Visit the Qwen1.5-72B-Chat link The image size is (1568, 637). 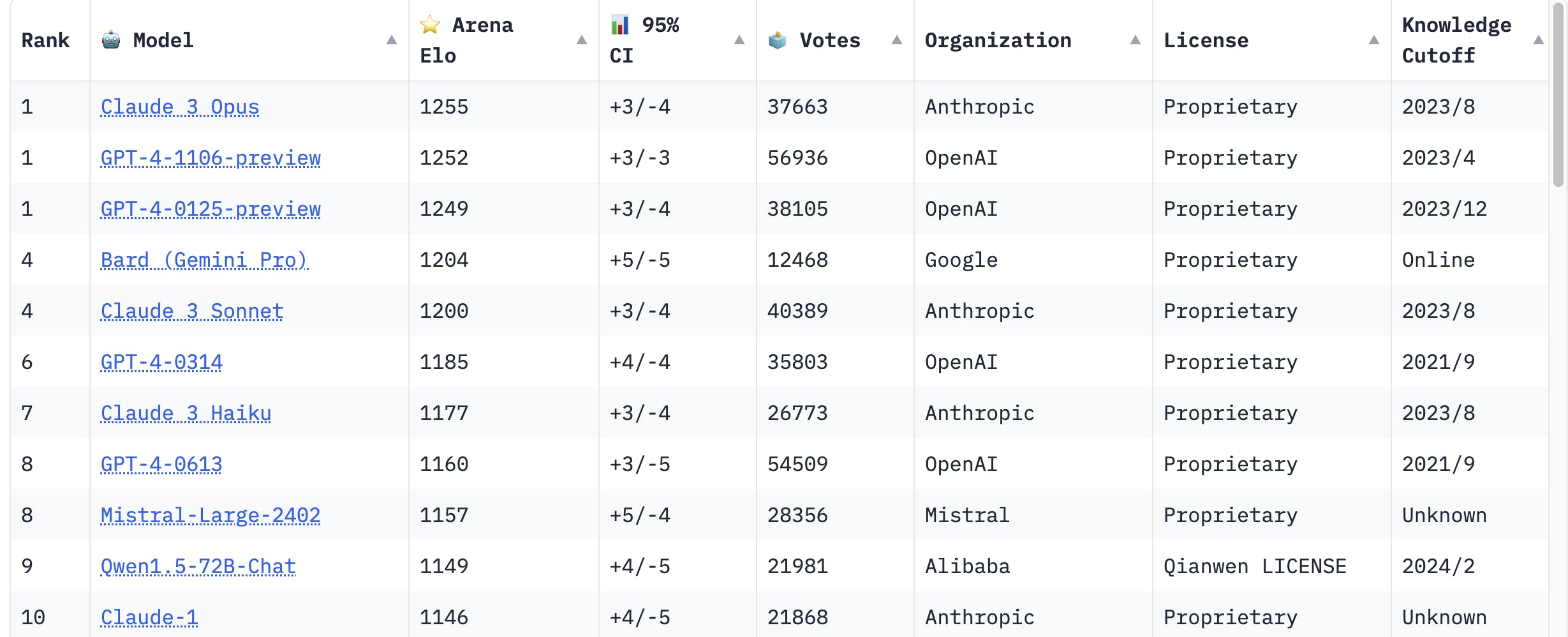coord(198,566)
